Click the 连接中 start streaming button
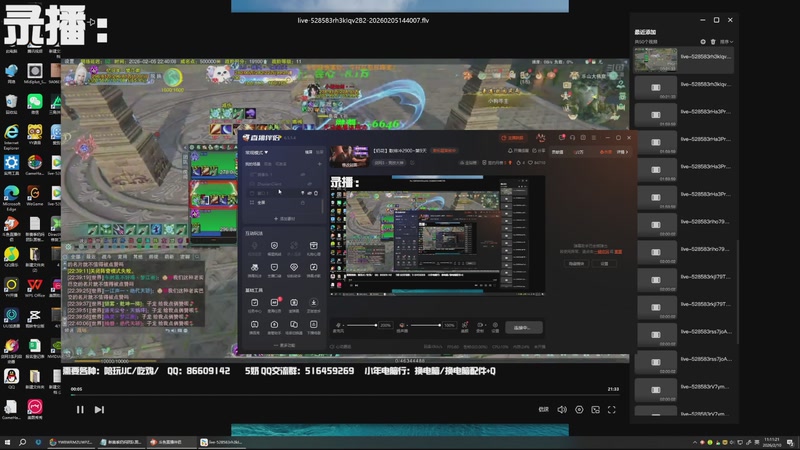800x450 pixels. coord(523,328)
